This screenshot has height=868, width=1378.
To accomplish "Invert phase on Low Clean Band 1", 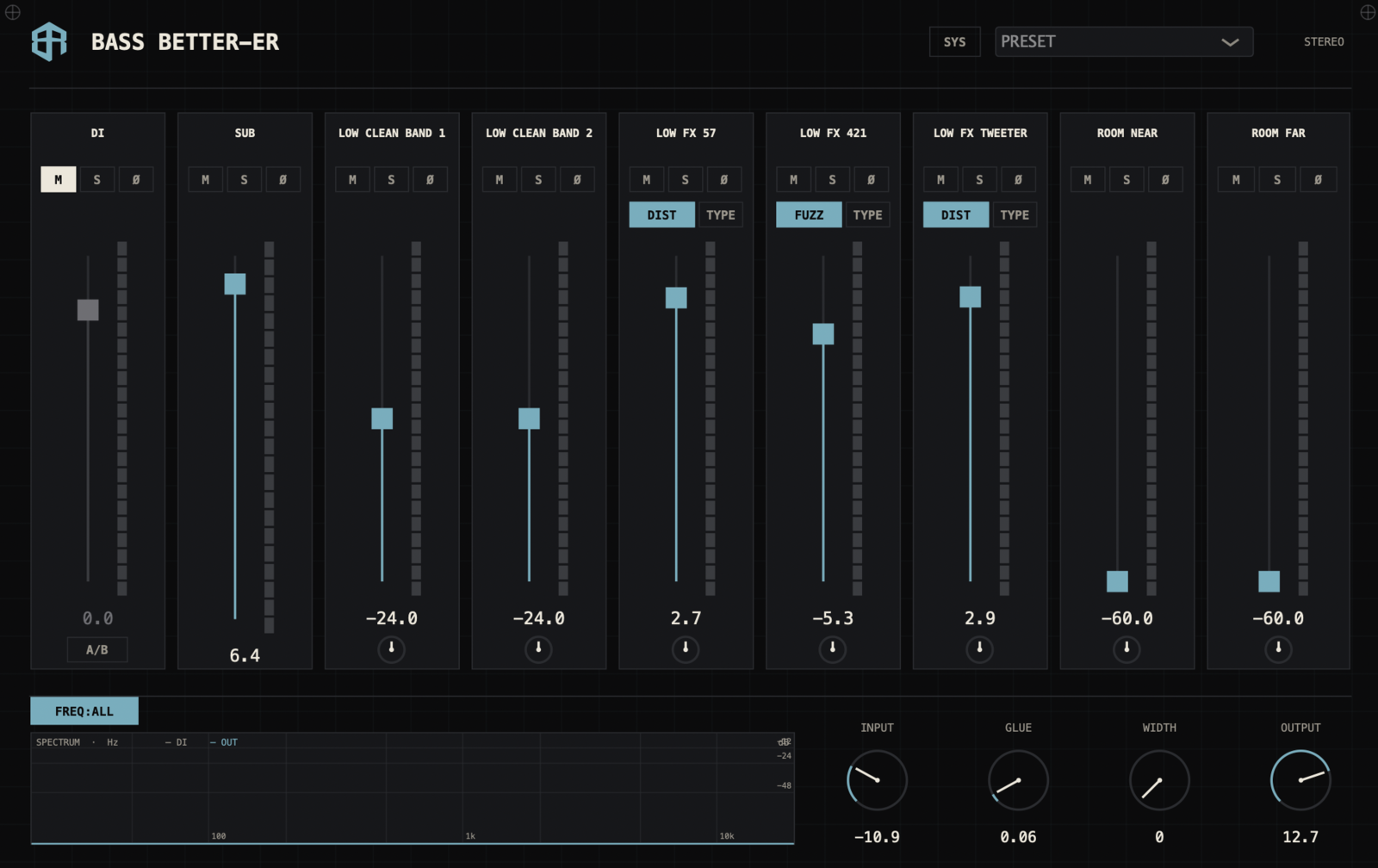I will click(430, 179).
